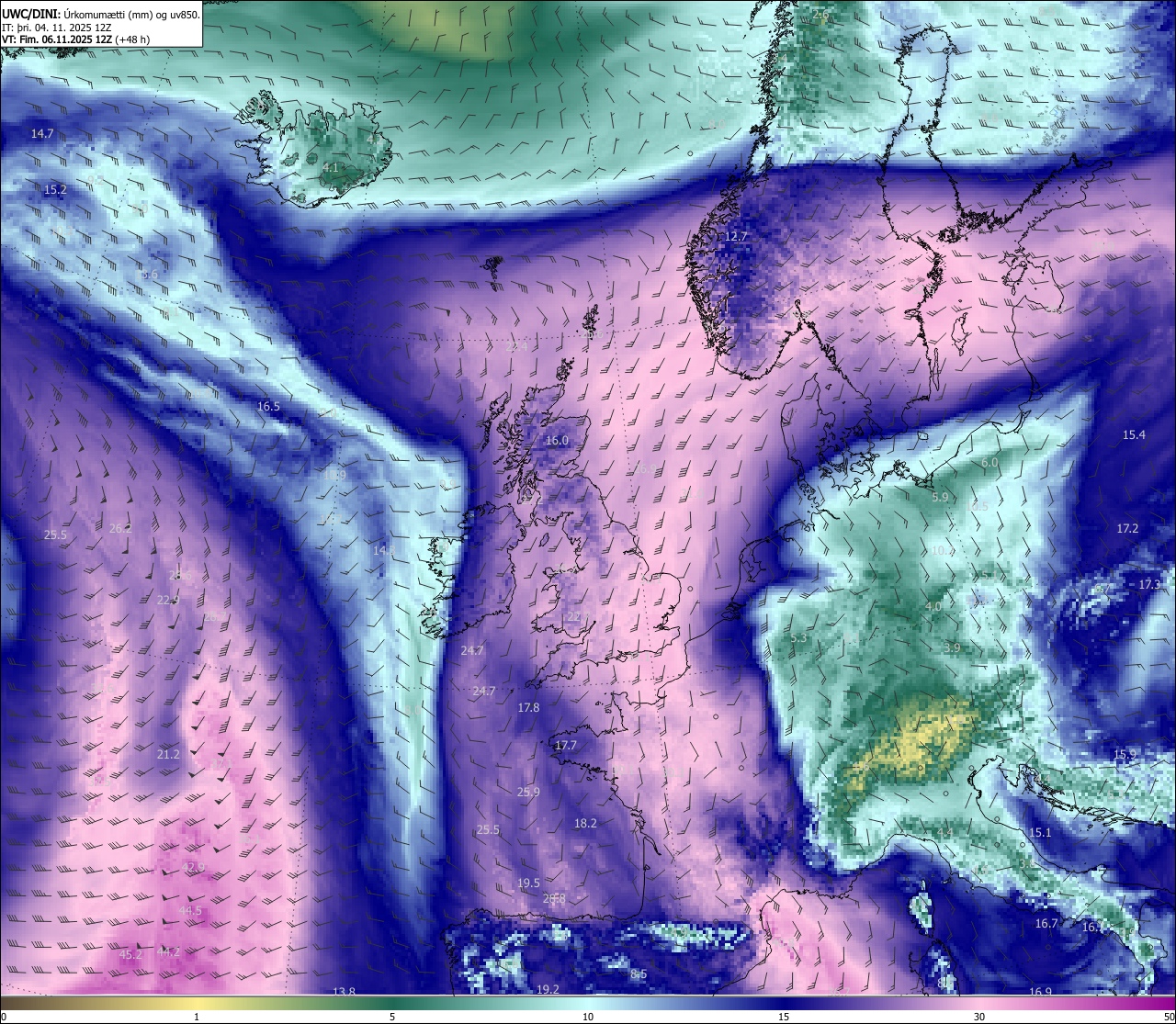This screenshot has width=1176, height=1024.
Task: Click the 50 tick on the color scale
Action: pos(1169,1017)
